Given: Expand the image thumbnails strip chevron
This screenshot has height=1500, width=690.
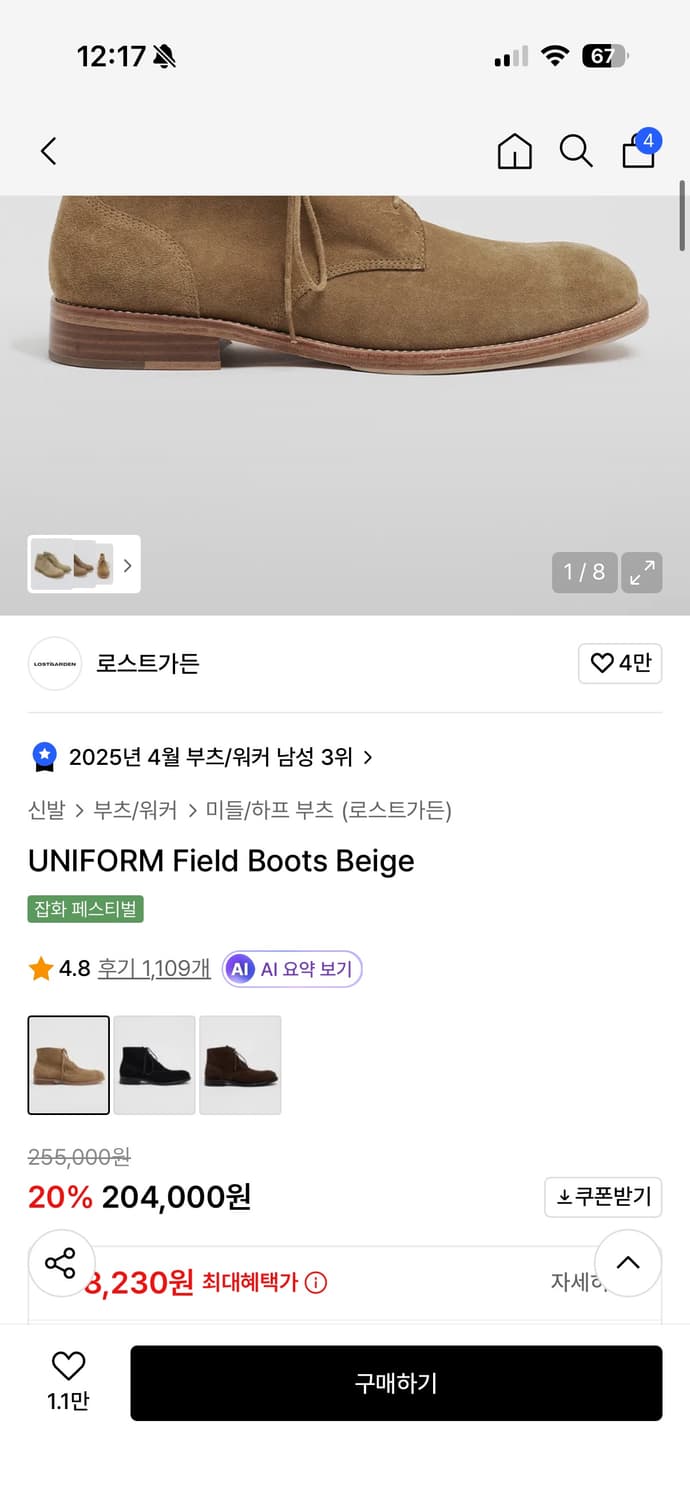Looking at the screenshot, I should (127, 565).
